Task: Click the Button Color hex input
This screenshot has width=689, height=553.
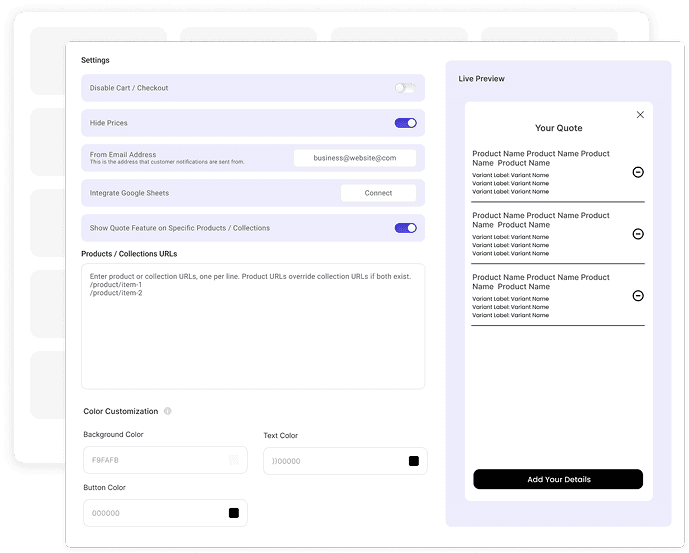Action: pyautogui.click(x=165, y=513)
